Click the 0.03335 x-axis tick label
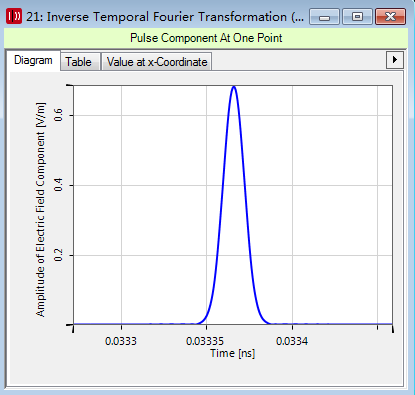This screenshot has height=395, width=415. pos(206,341)
